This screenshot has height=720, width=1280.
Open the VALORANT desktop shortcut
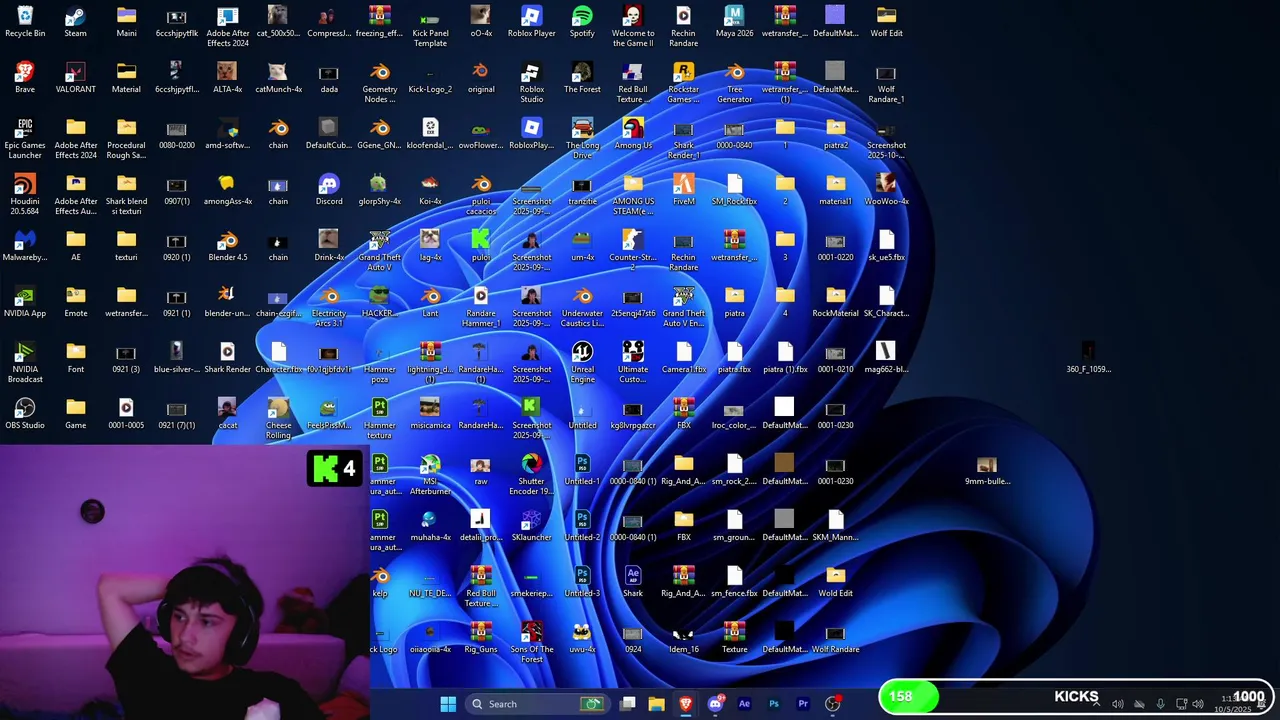coord(76,78)
